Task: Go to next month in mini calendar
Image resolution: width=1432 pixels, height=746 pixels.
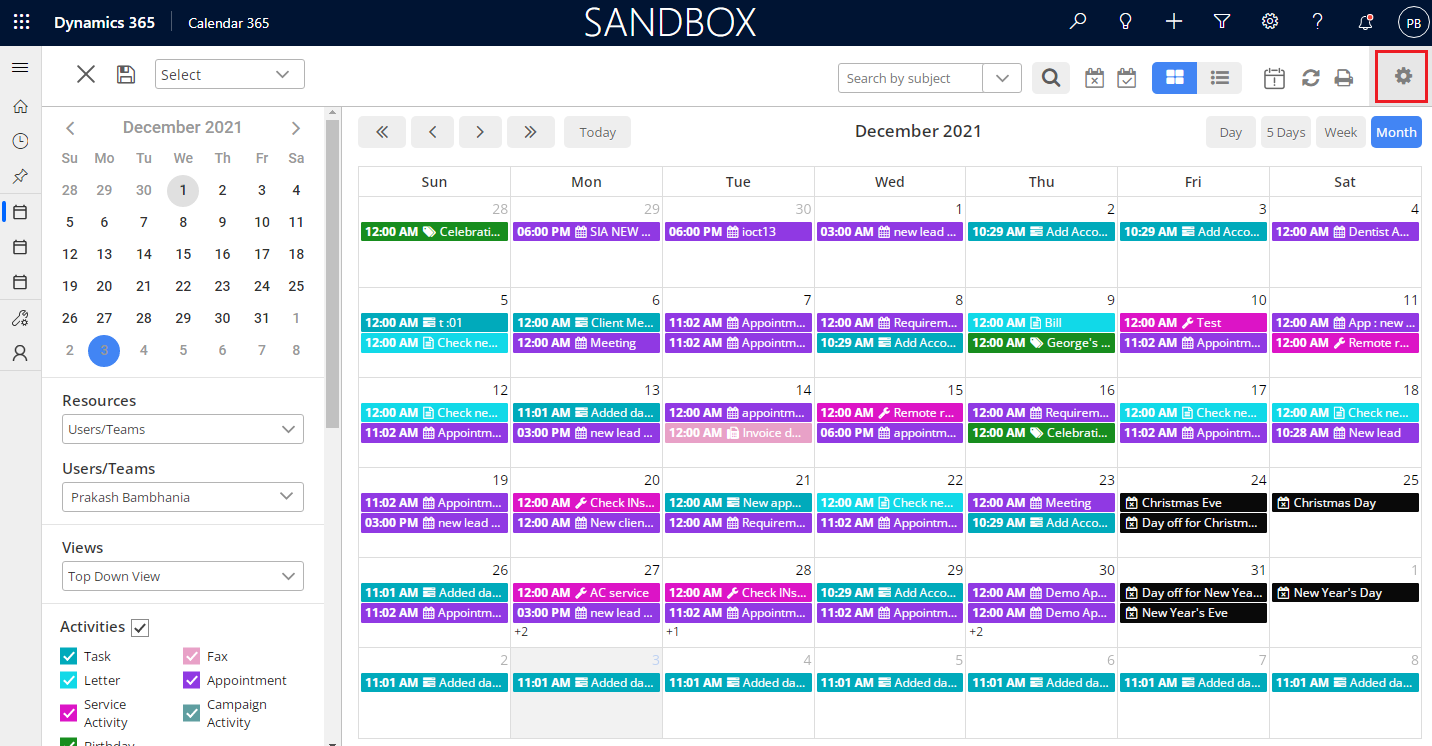Action: [296, 128]
